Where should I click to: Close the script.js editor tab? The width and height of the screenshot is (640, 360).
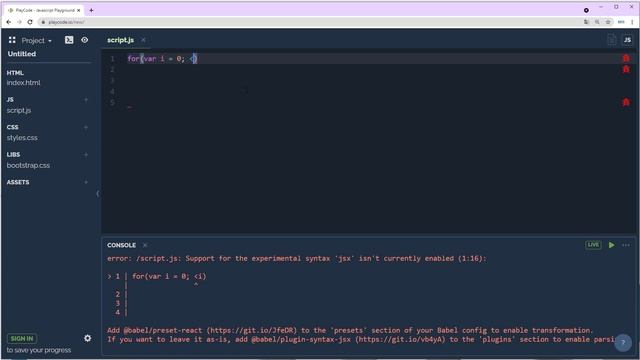(143, 40)
